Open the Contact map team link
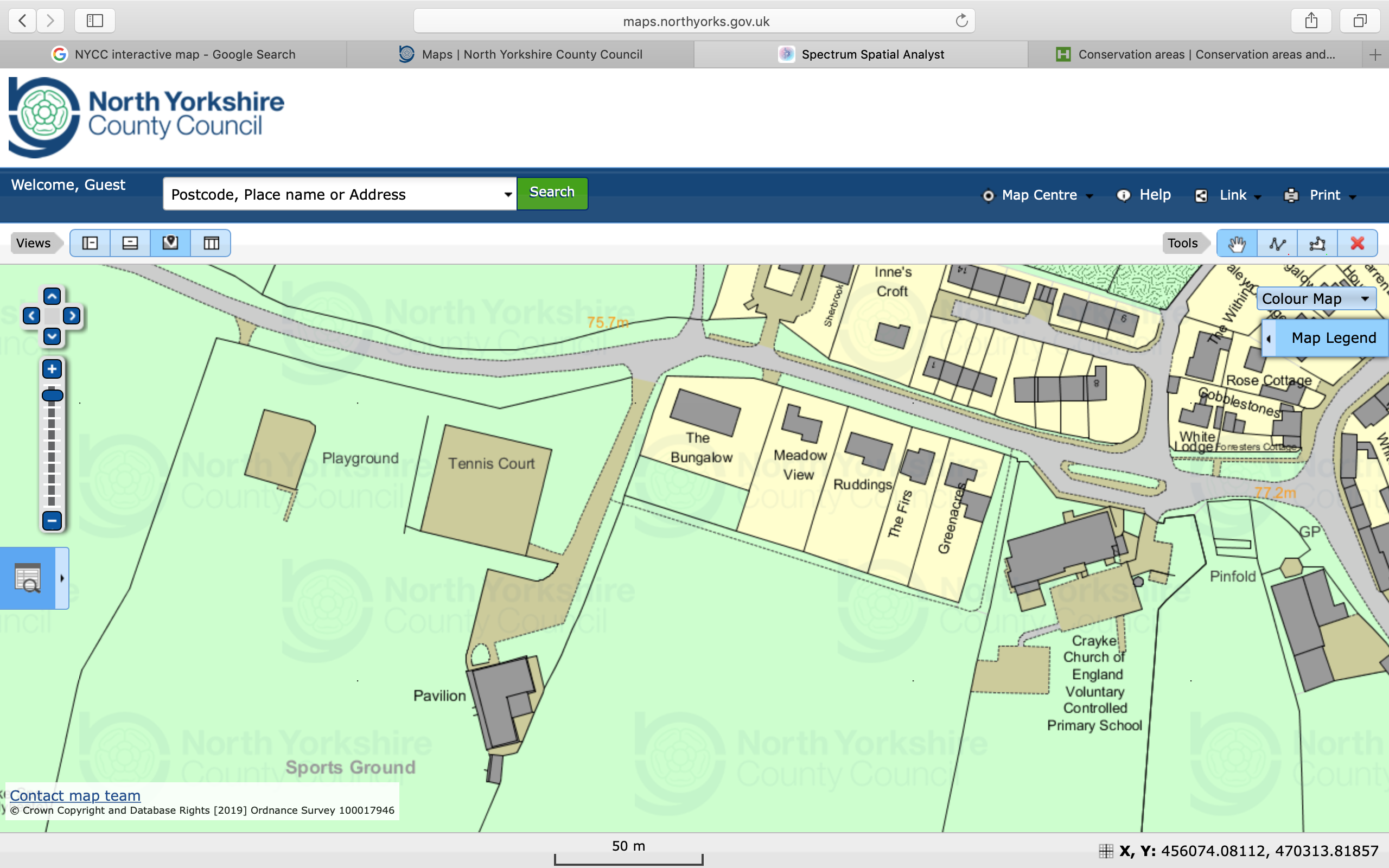Viewport: 1389px width, 868px height. coord(75,796)
